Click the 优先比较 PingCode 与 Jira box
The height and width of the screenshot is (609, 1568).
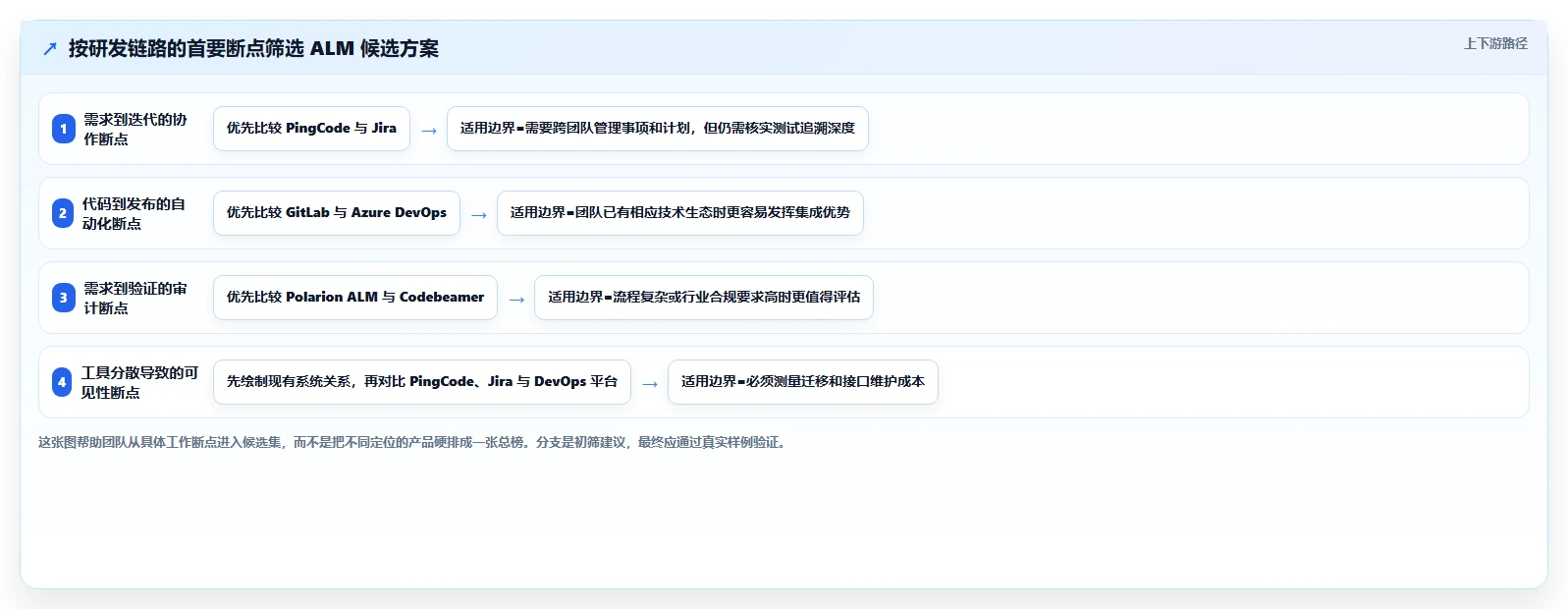pyautogui.click(x=311, y=129)
